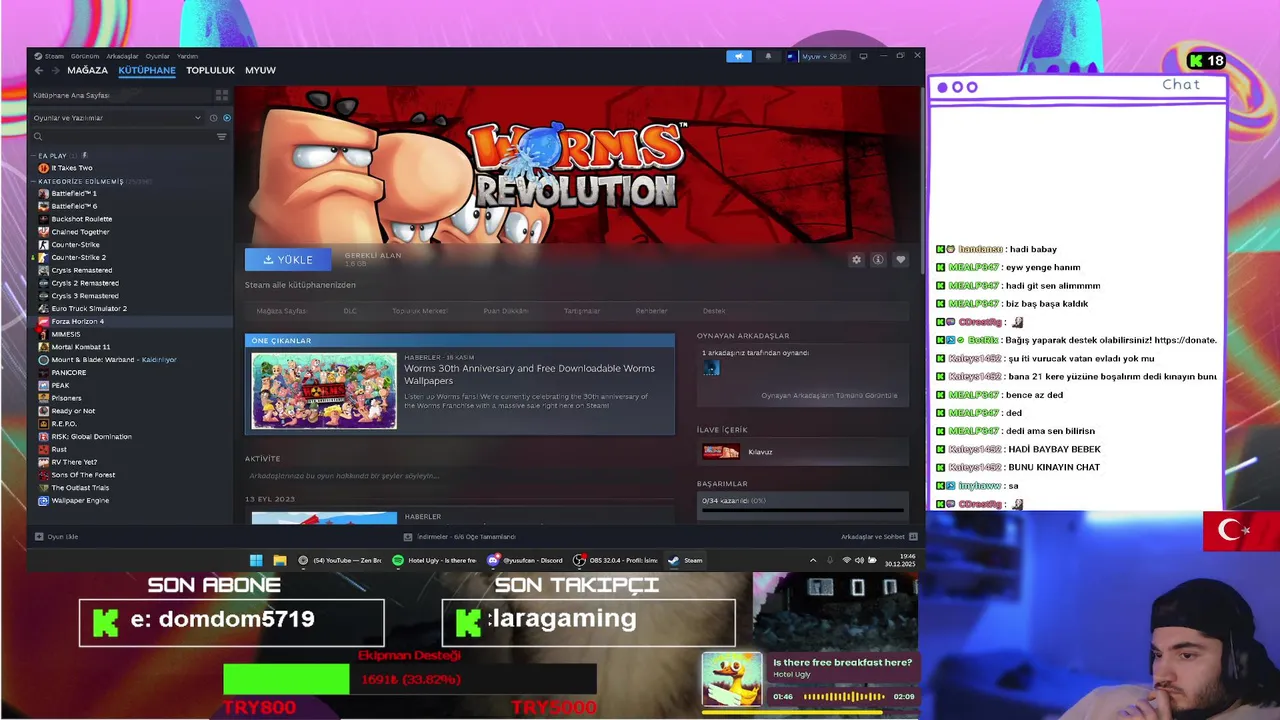Open İndirmeler downloads status bar

coord(459,537)
